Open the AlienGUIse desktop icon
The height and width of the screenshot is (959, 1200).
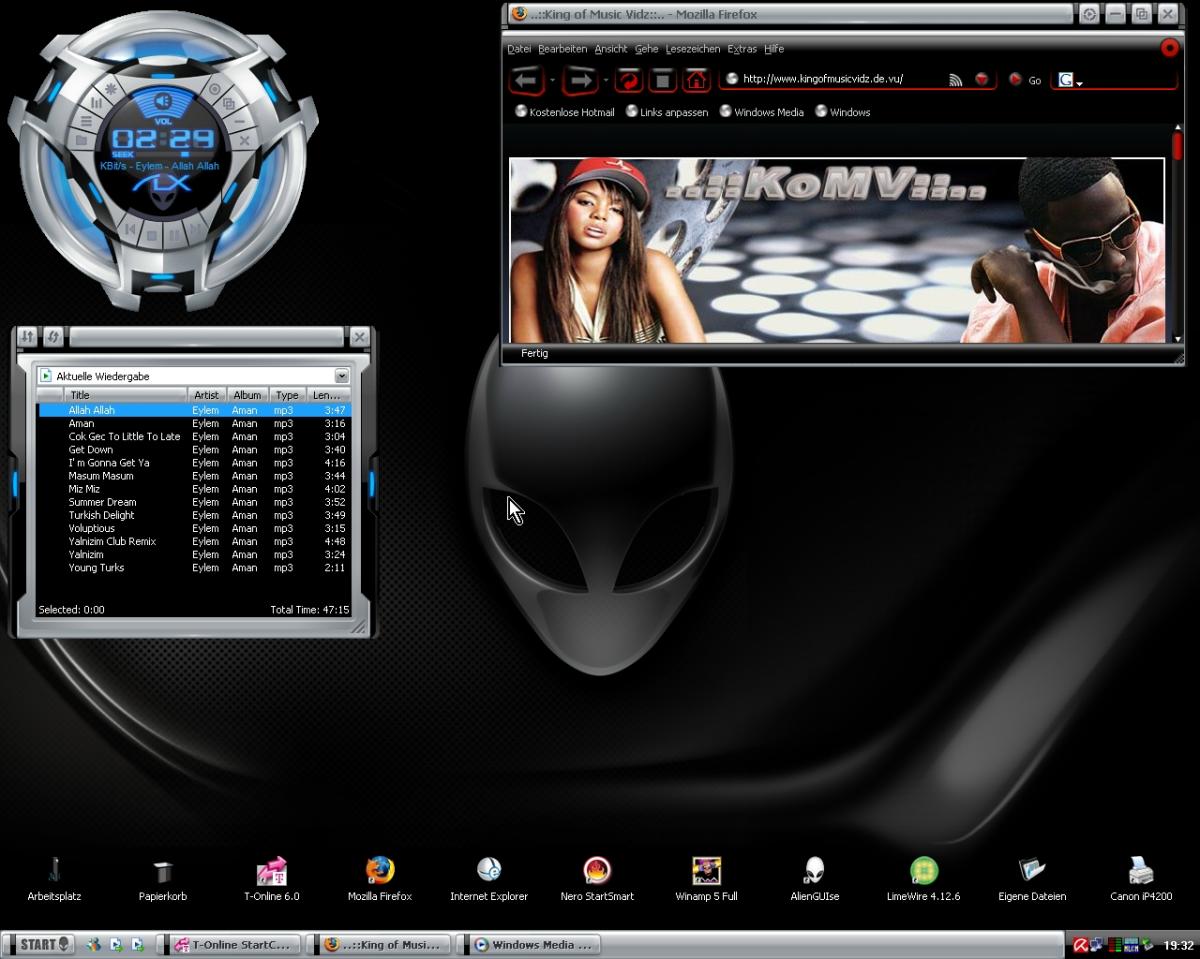pos(815,879)
